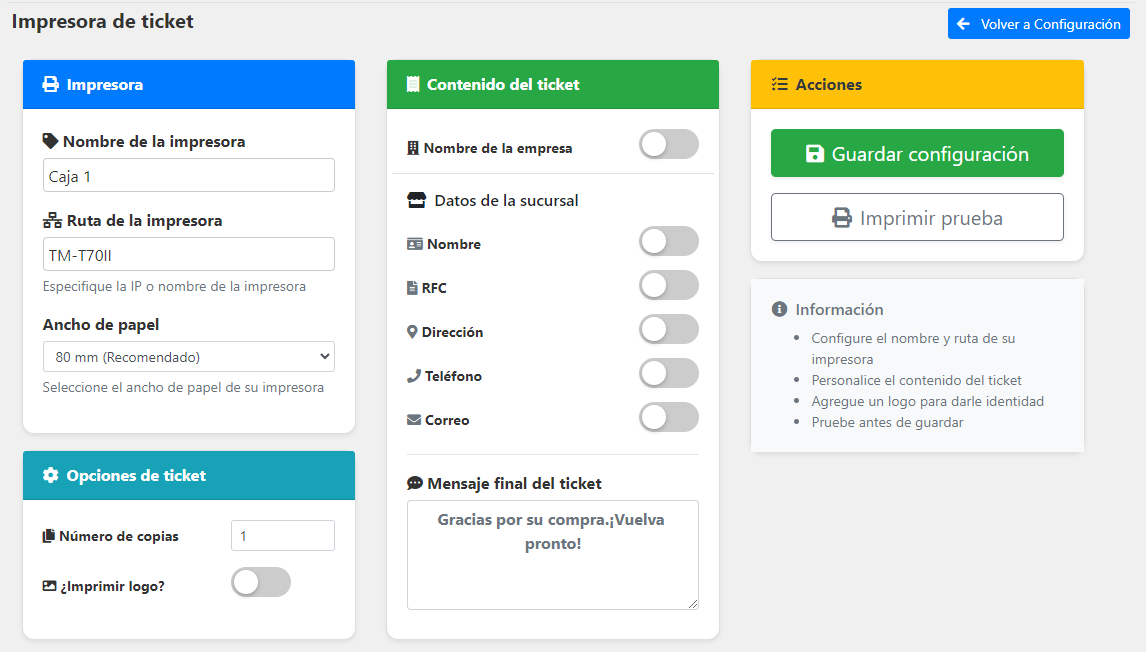1146x652 pixels.
Task: Click the envelope icon beside Correo
Action: point(414,419)
